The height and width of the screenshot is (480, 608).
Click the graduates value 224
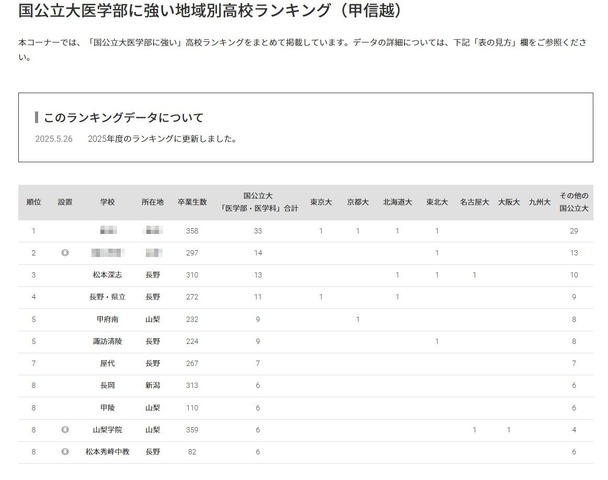(x=192, y=342)
